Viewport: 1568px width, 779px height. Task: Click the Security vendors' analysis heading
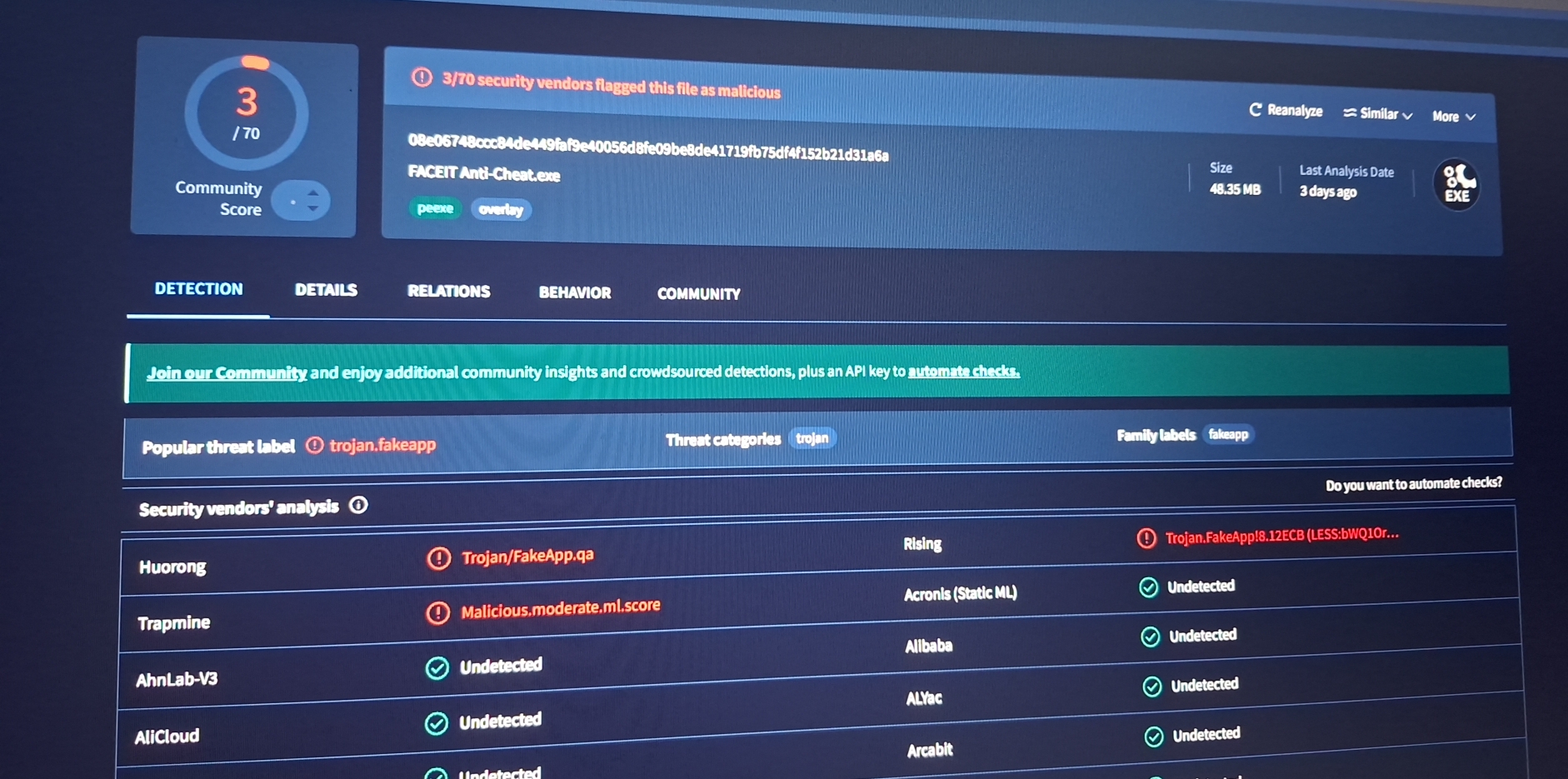pyautogui.click(x=239, y=508)
